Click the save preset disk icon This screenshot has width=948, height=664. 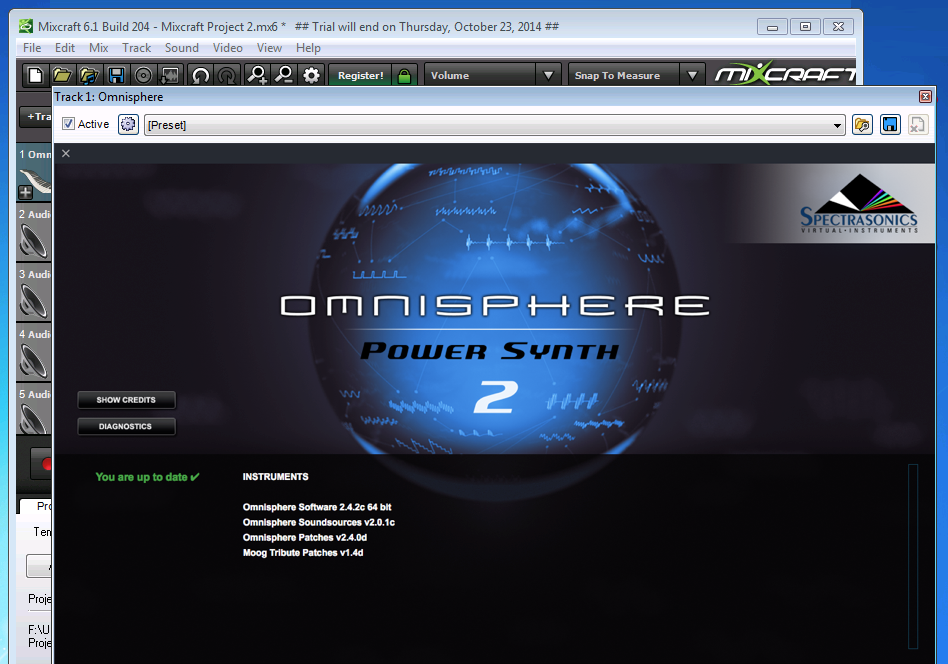click(890, 125)
